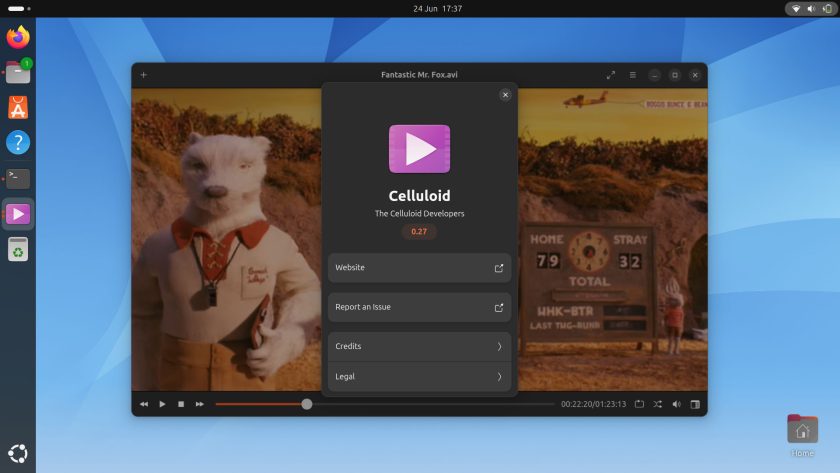Click the seek bar handle
The image size is (840, 473).
306,404
